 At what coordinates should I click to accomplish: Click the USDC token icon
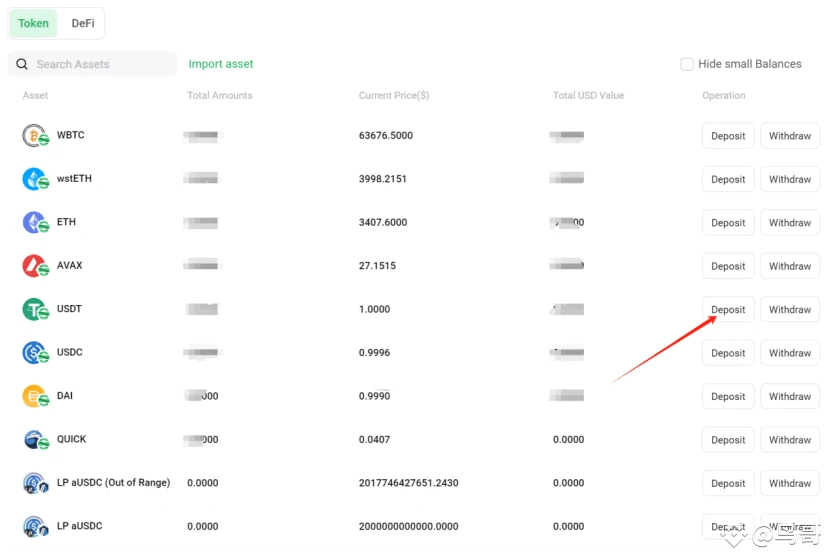(x=35, y=352)
